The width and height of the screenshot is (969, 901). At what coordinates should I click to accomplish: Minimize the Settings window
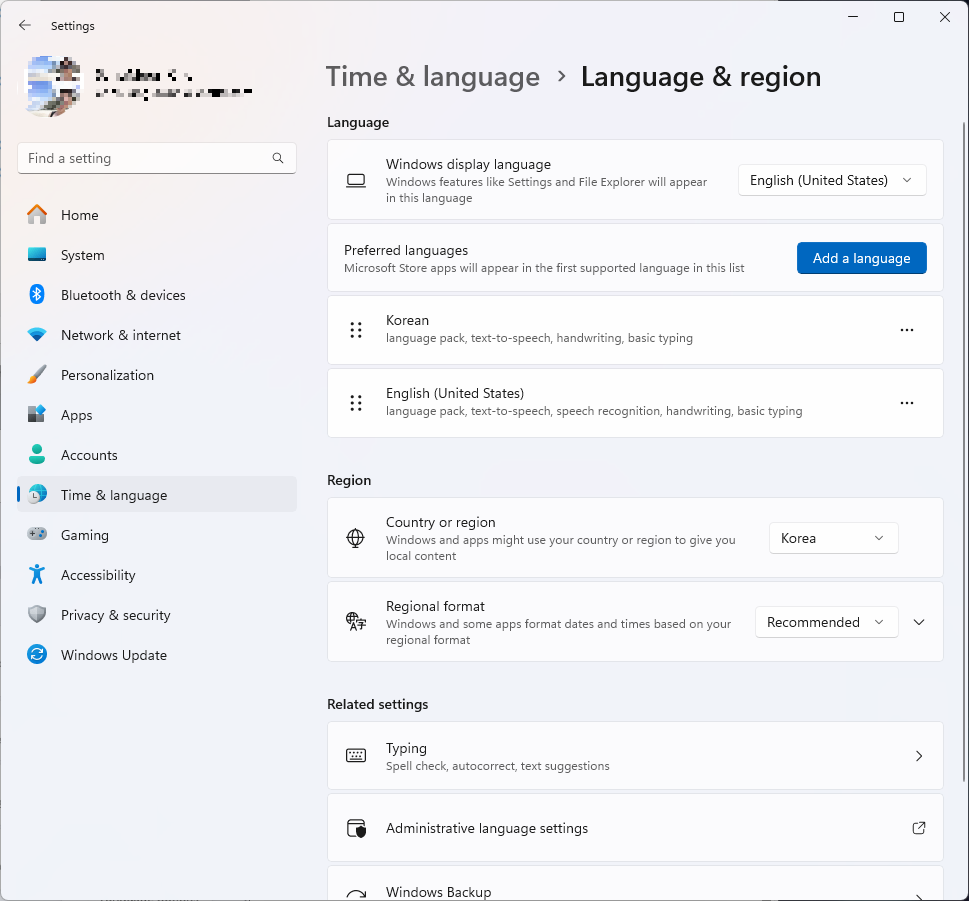click(853, 17)
